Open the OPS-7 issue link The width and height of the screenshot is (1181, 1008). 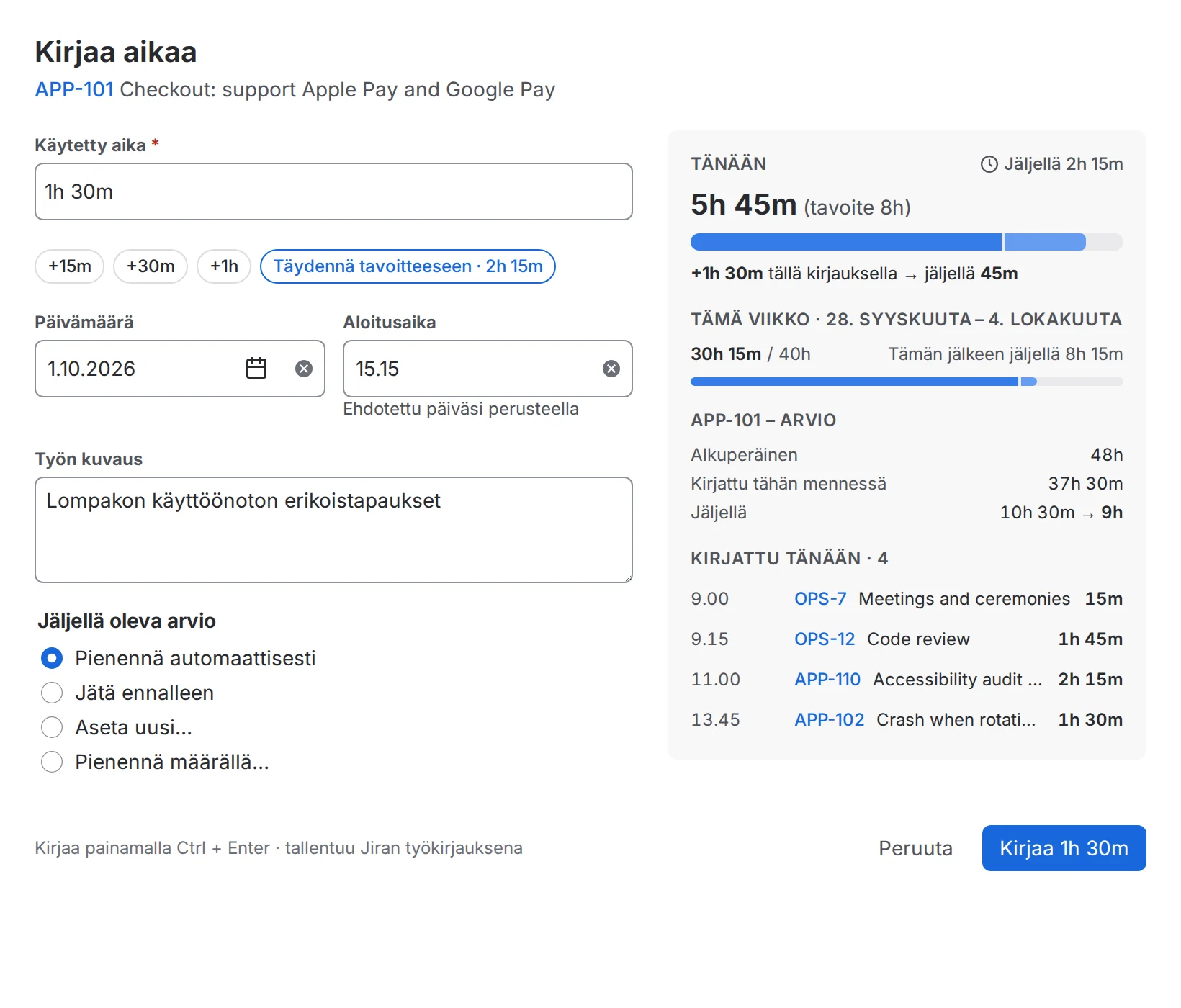(x=820, y=599)
